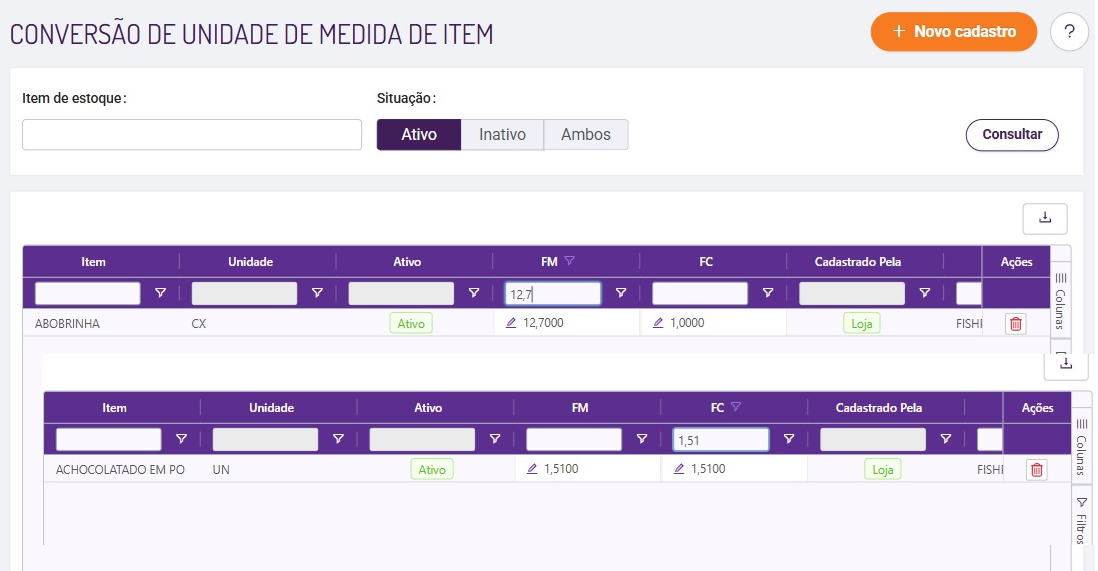
Task: Delete the ACHOCOLATADO EM PO row
Action: pyautogui.click(x=1036, y=470)
